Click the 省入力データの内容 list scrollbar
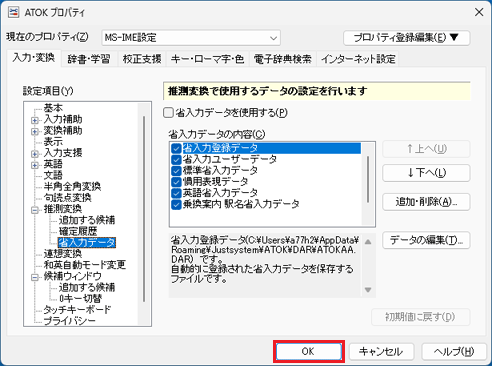Viewport: 492px width, 366px height. [368, 179]
